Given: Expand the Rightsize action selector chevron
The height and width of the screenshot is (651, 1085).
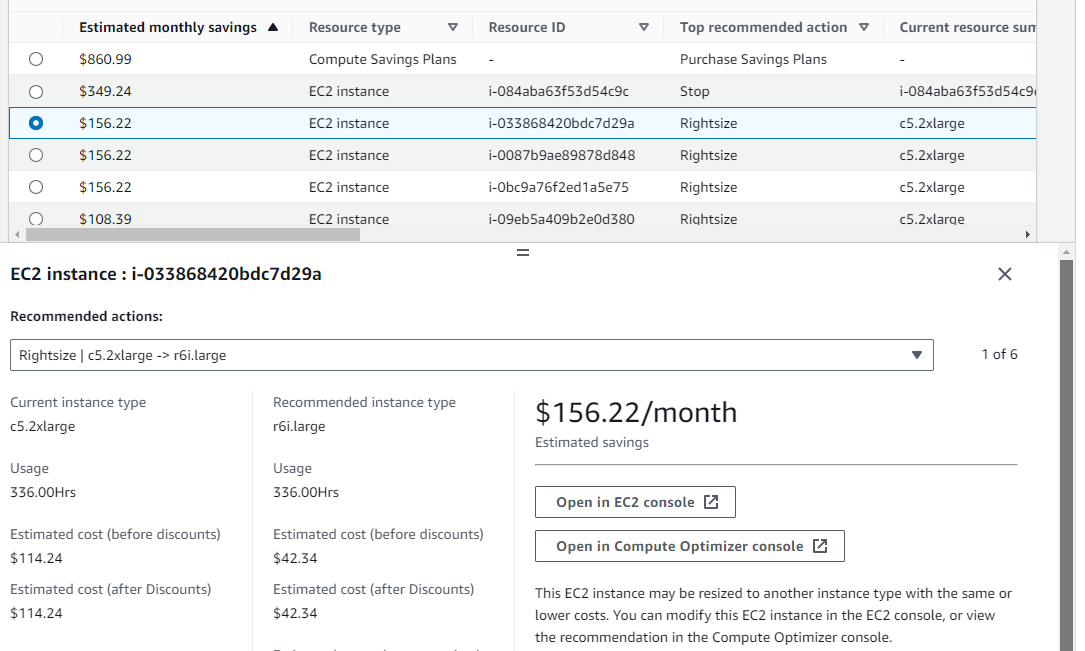Looking at the screenshot, I should tap(916, 354).
